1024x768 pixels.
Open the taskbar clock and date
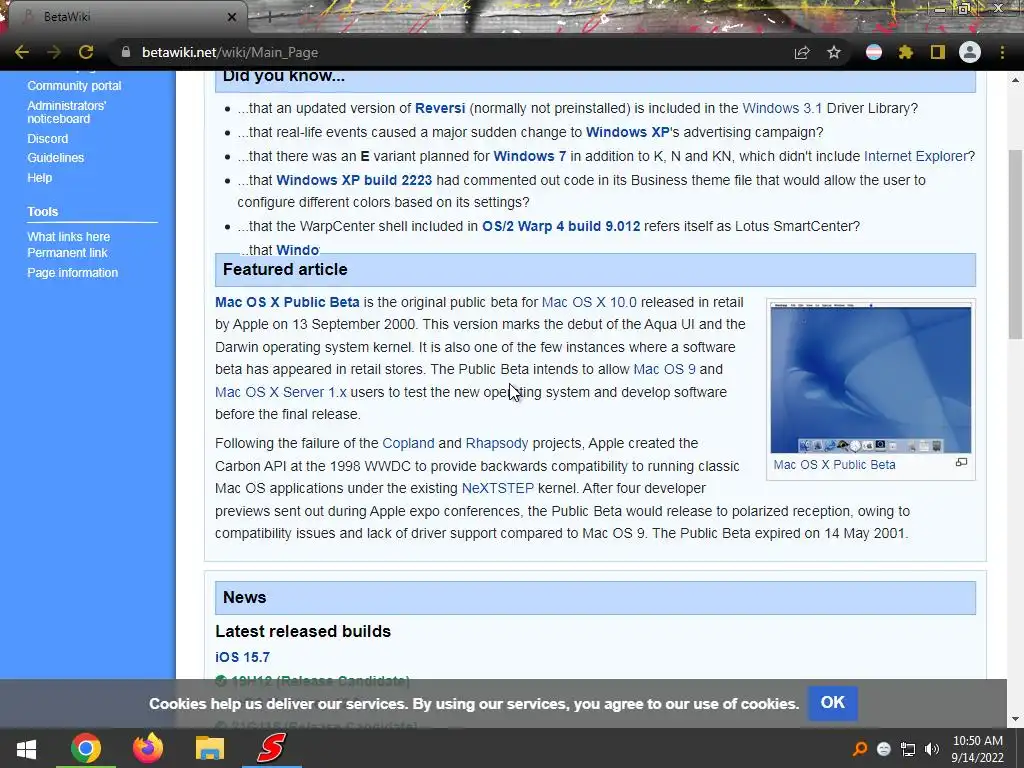[978, 749]
